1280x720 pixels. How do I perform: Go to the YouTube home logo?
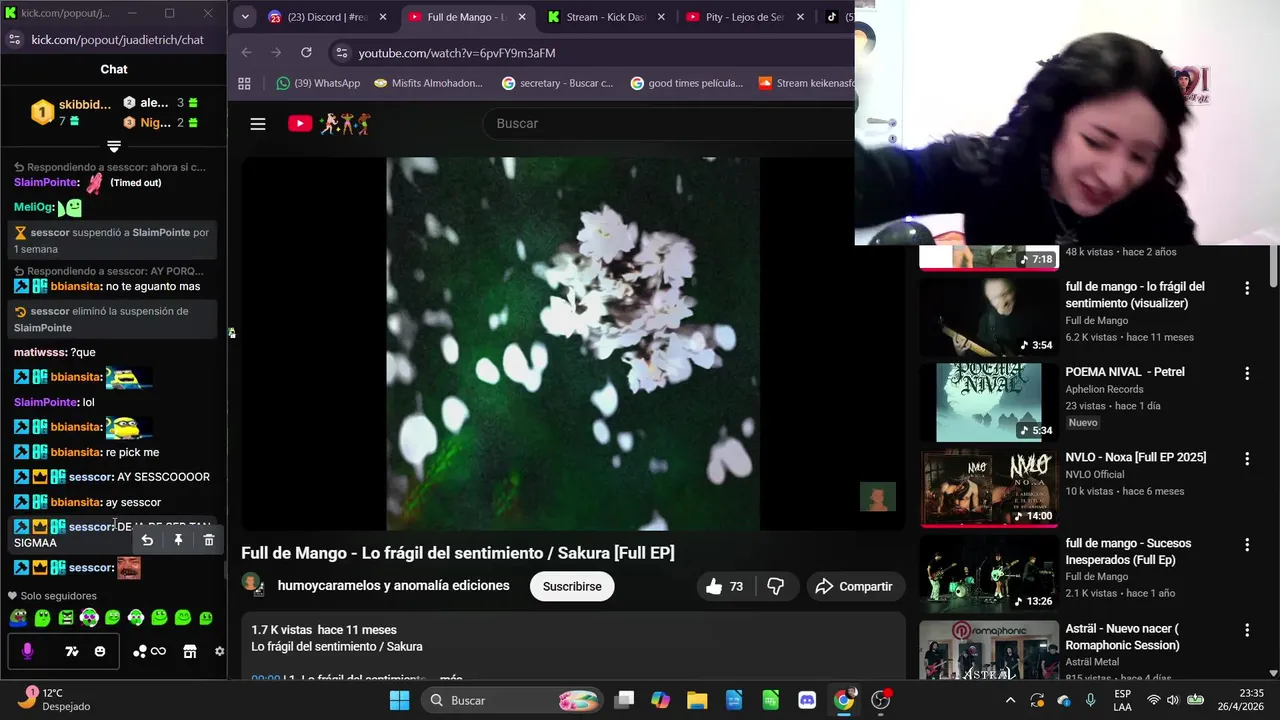[300, 124]
